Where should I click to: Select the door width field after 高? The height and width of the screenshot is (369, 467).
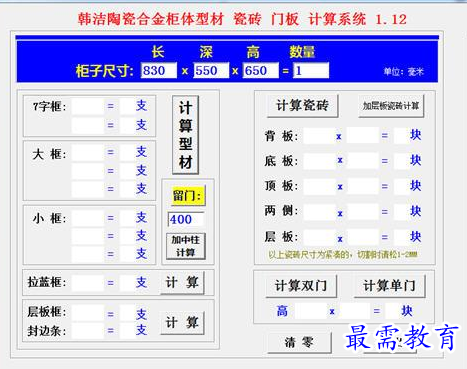pos(355,311)
